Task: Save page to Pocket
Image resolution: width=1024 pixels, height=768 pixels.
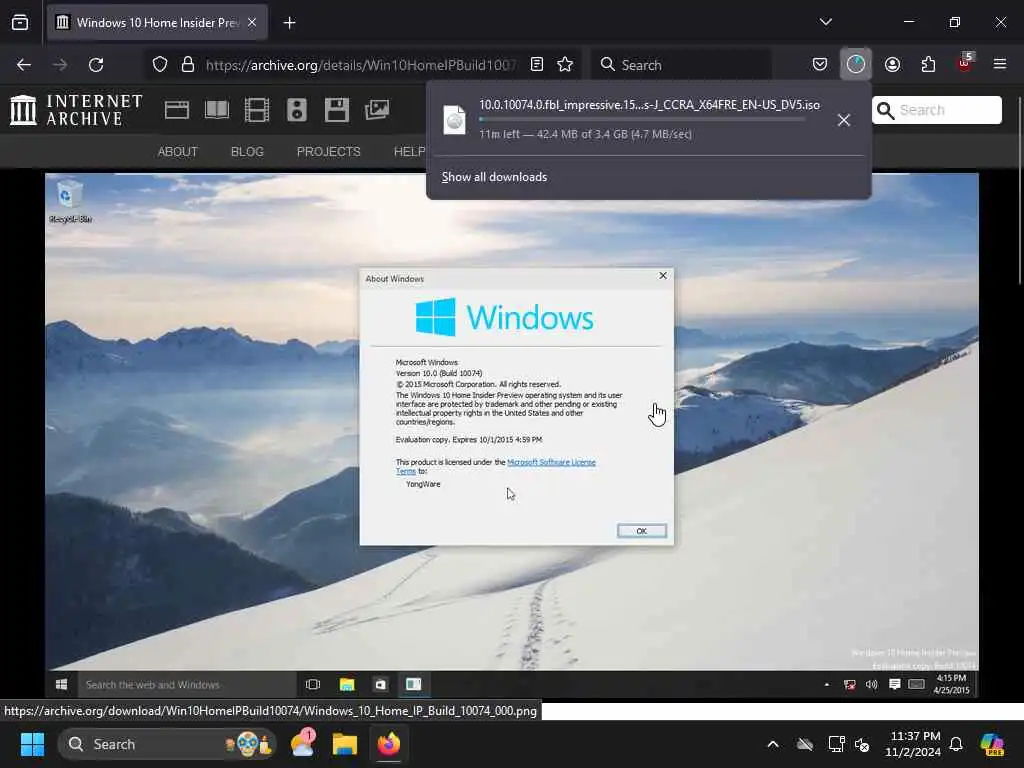Action: coord(820,64)
